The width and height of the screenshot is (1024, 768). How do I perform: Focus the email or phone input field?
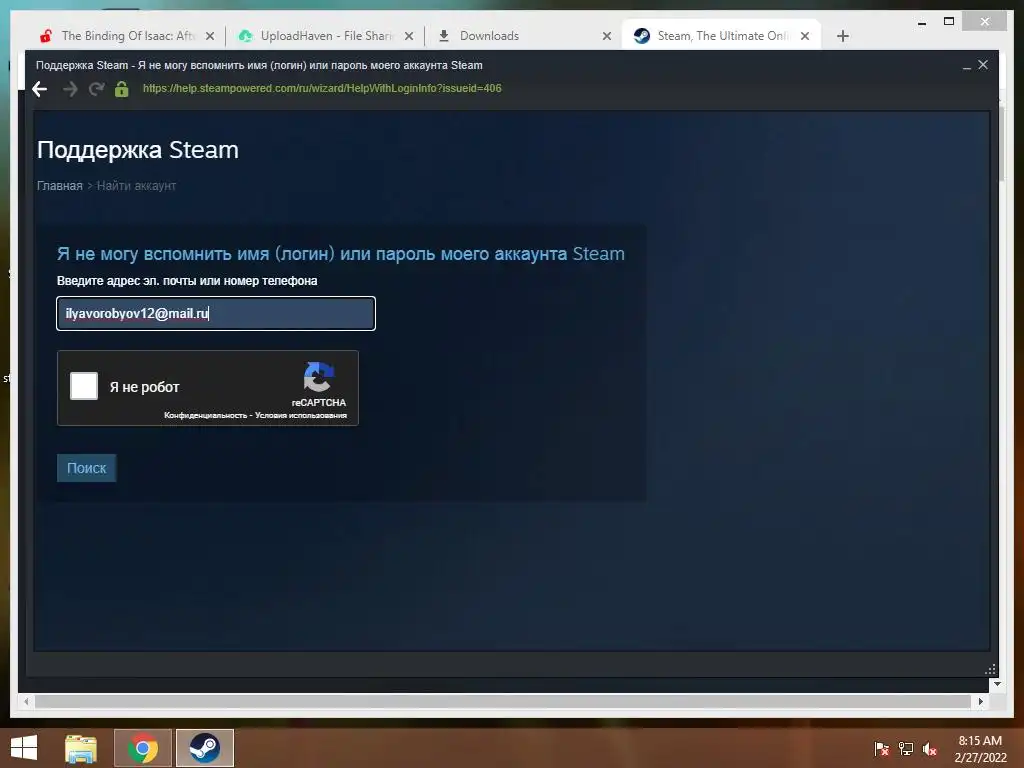click(216, 313)
